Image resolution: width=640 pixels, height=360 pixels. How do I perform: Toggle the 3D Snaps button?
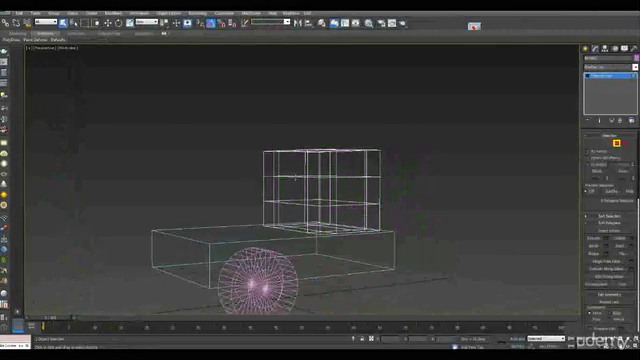[x=200, y=23]
